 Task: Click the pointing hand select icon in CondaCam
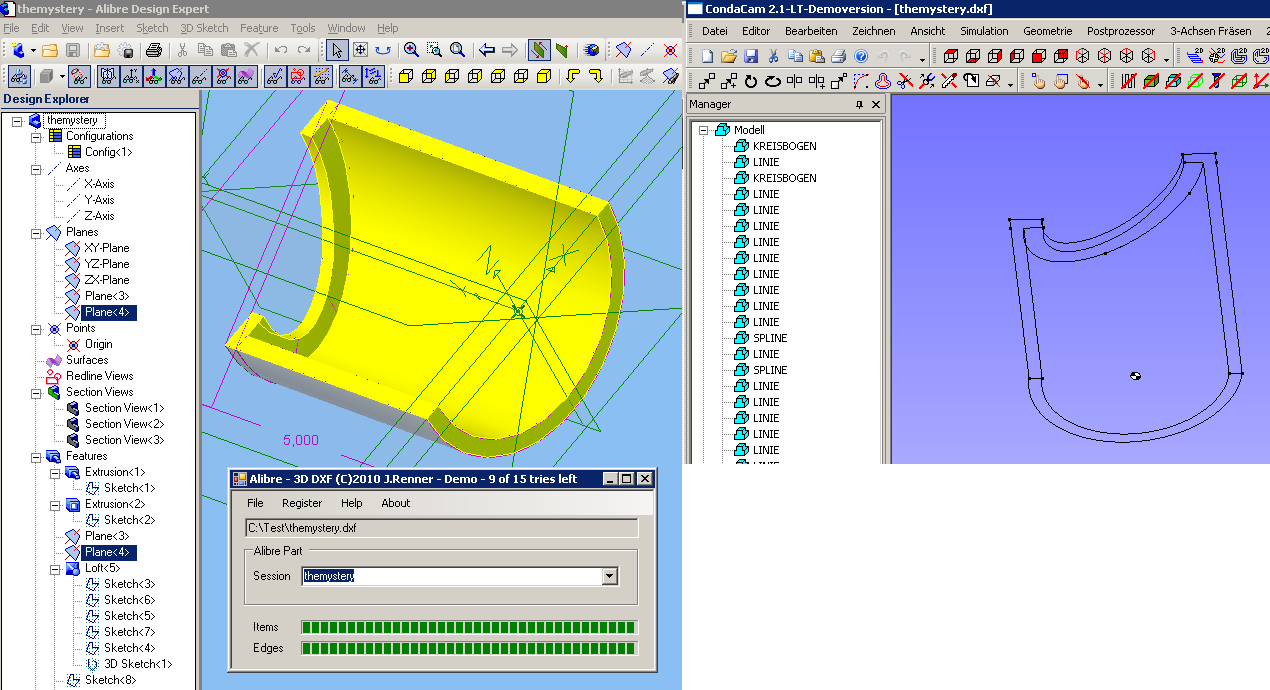click(1038, 82)
